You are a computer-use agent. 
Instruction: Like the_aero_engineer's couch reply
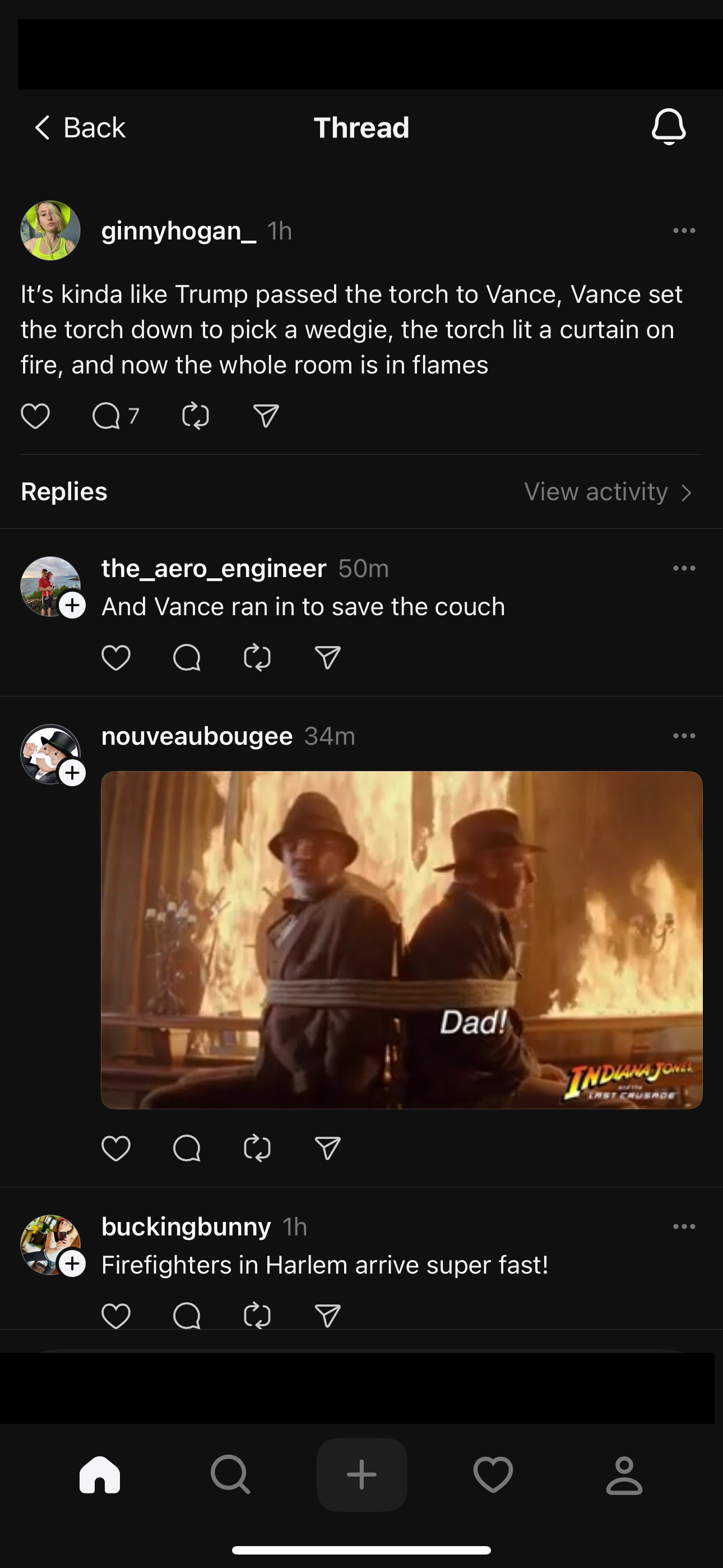coord(115,657)
